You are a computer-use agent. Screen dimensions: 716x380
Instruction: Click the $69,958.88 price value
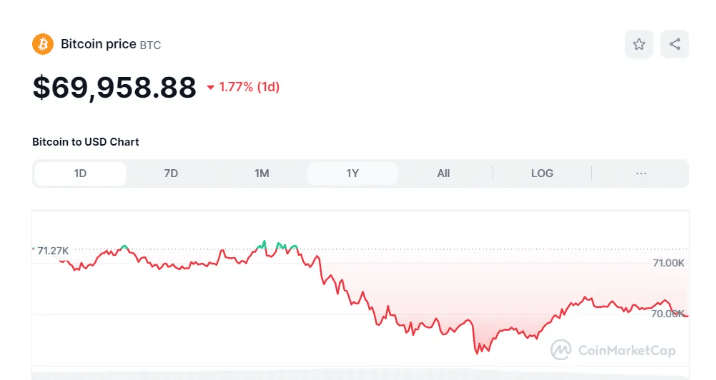tap(114, 87)
